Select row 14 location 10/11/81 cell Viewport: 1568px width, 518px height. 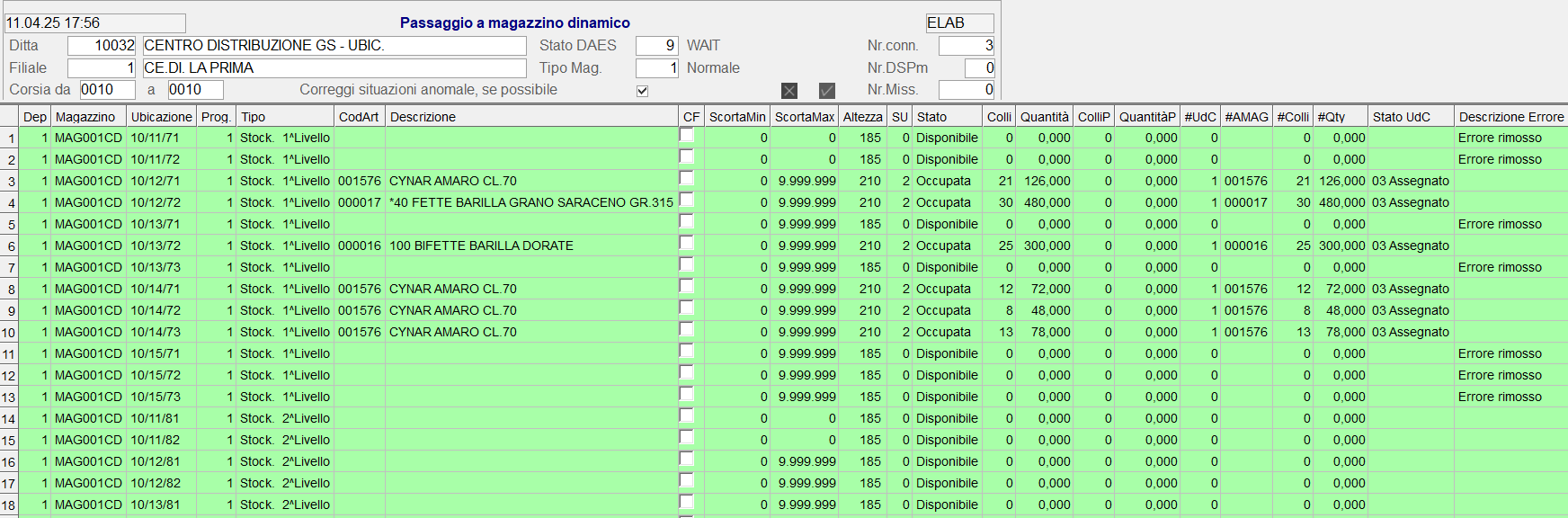161,418
